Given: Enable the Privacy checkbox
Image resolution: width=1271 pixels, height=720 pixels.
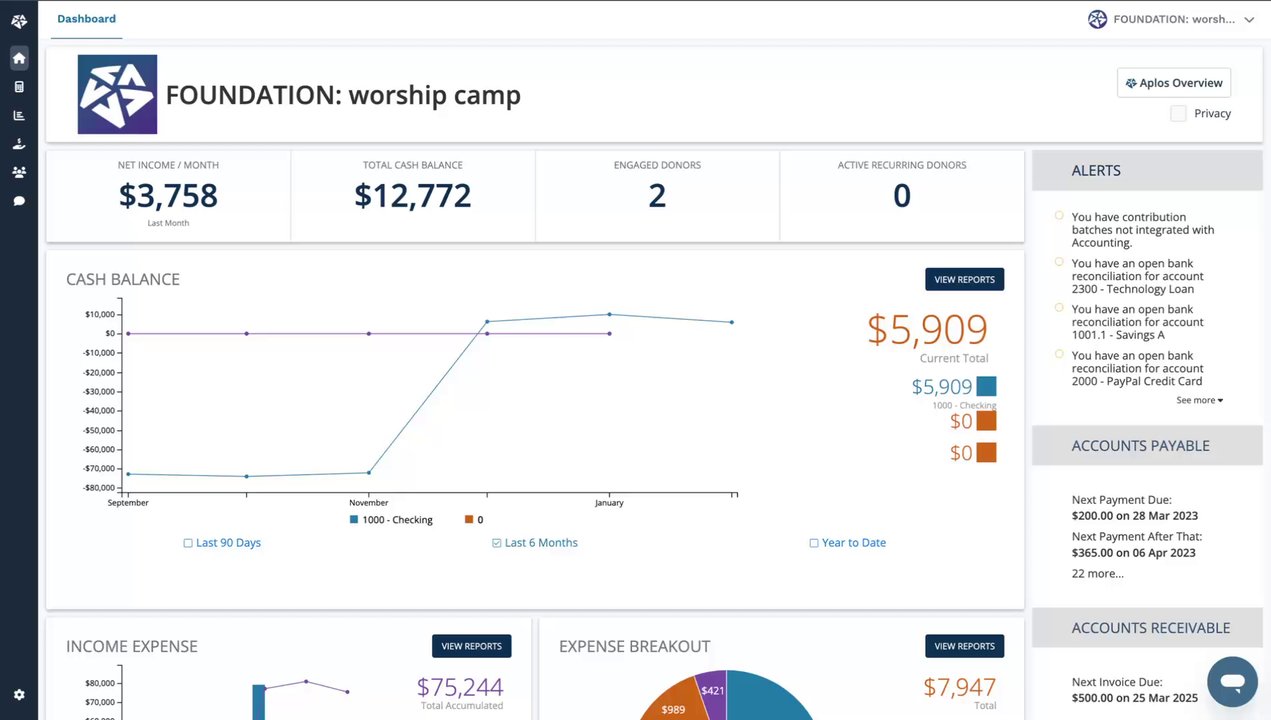Looking at the screenshot, I should pyautogui.click(x=1178, y=114).
